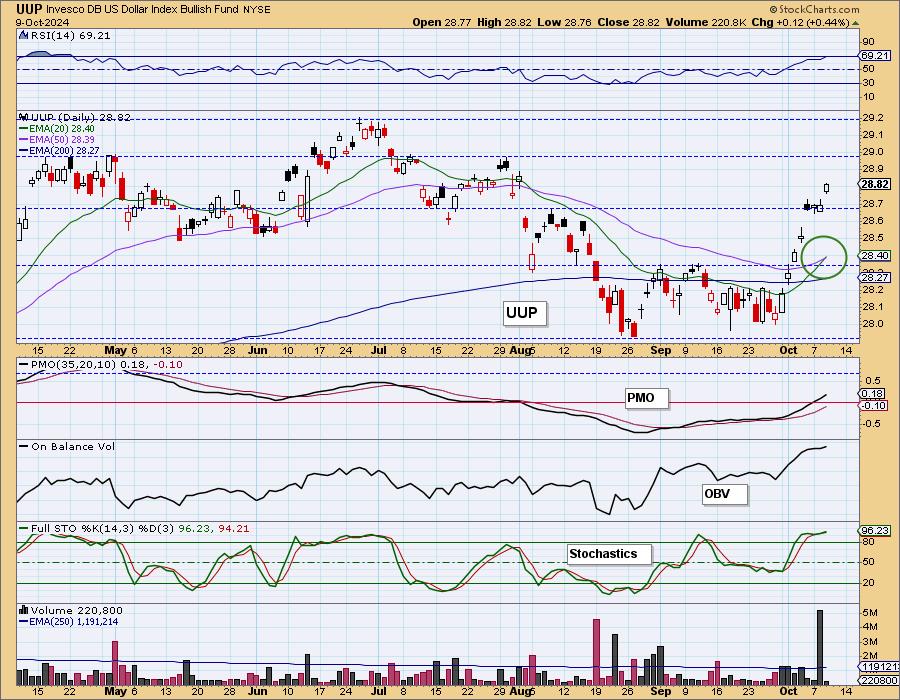Screen dimensions: 900x700
Task: Click the Full STO legend line marker
Action: 24,528
